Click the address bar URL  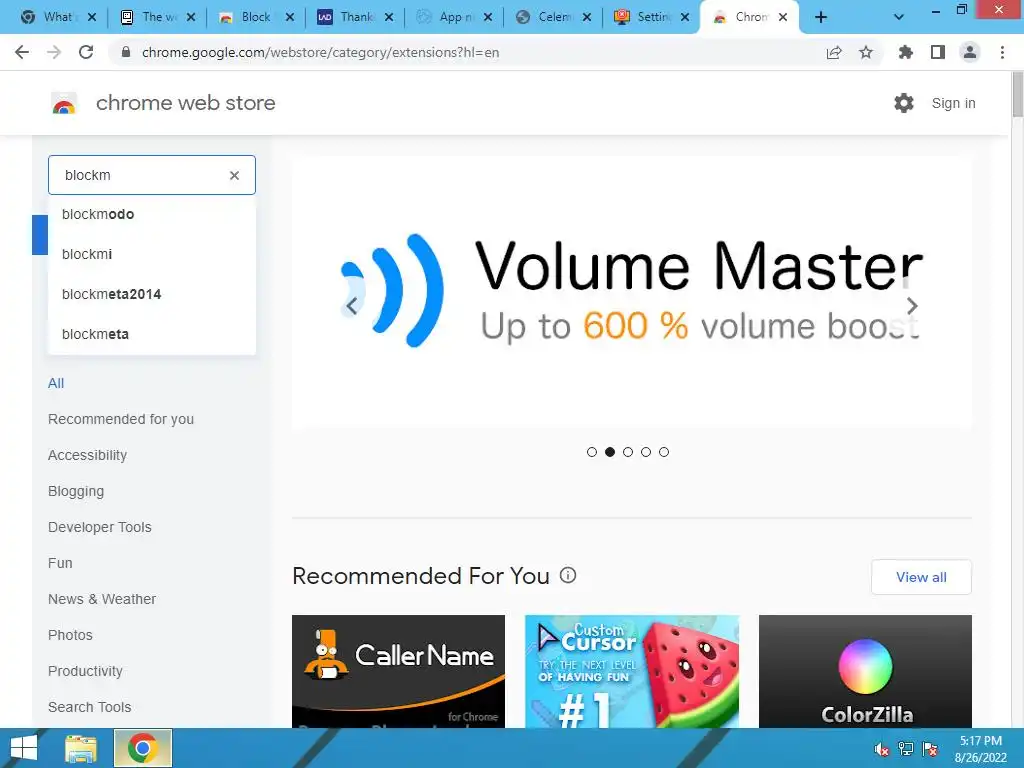point(320,52)
